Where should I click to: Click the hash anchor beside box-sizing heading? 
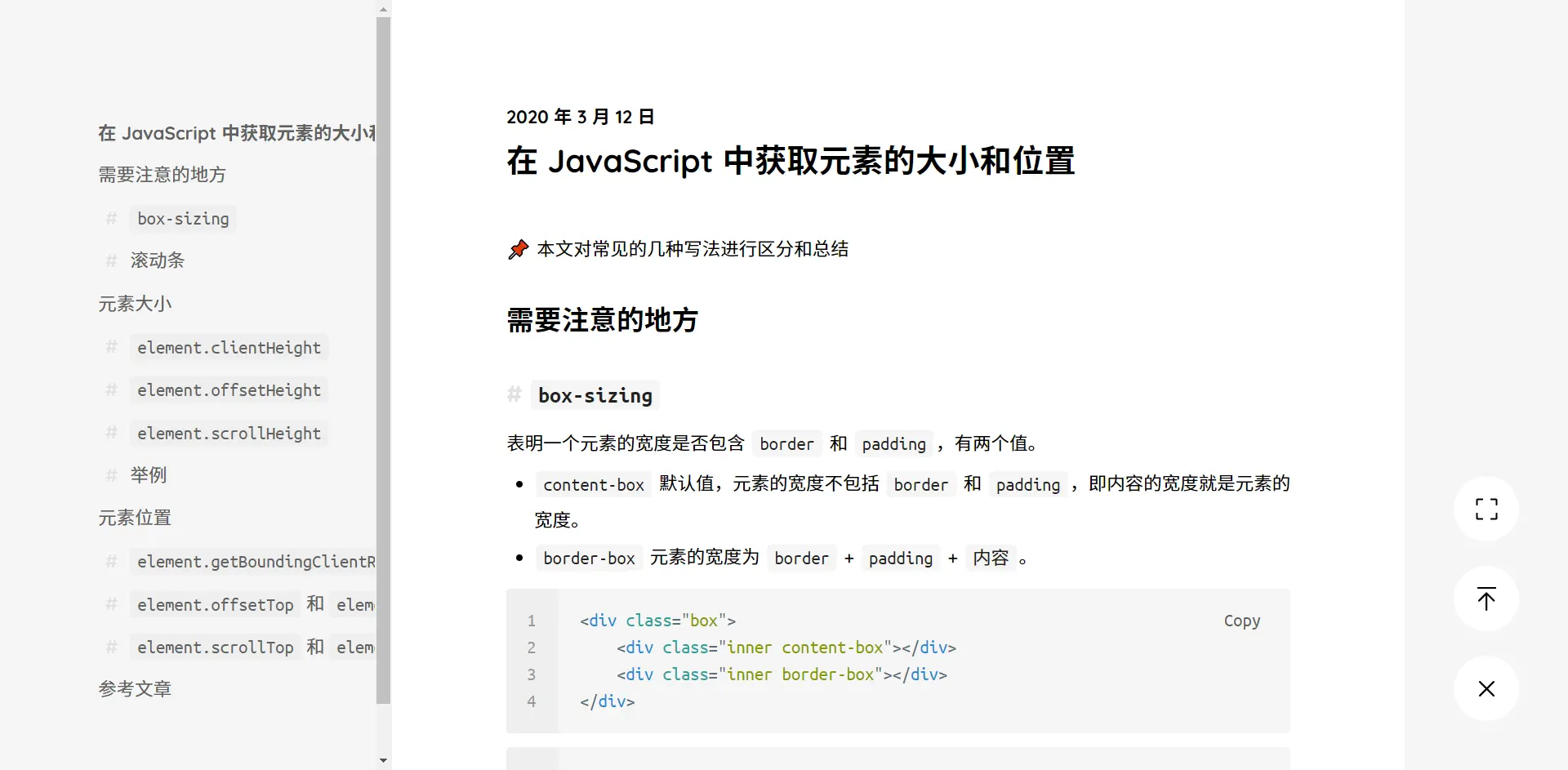(x=514, y=395)
